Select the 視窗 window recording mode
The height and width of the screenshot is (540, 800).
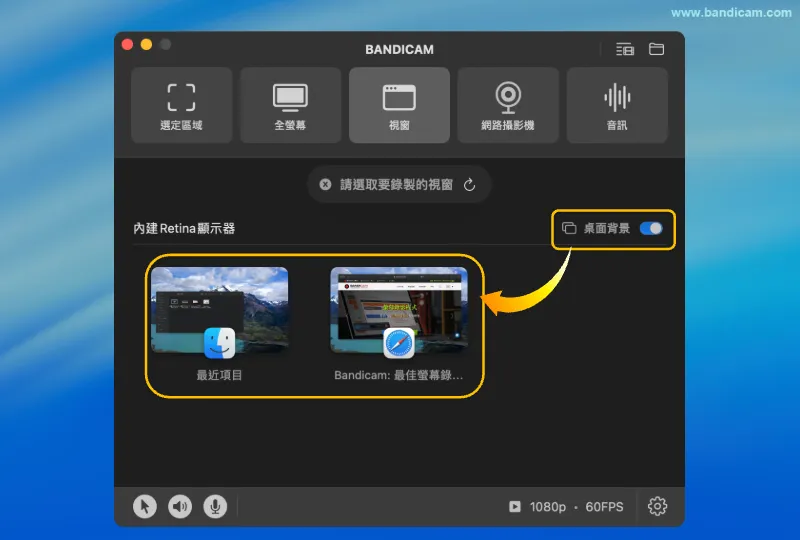(x=399, y=105)
